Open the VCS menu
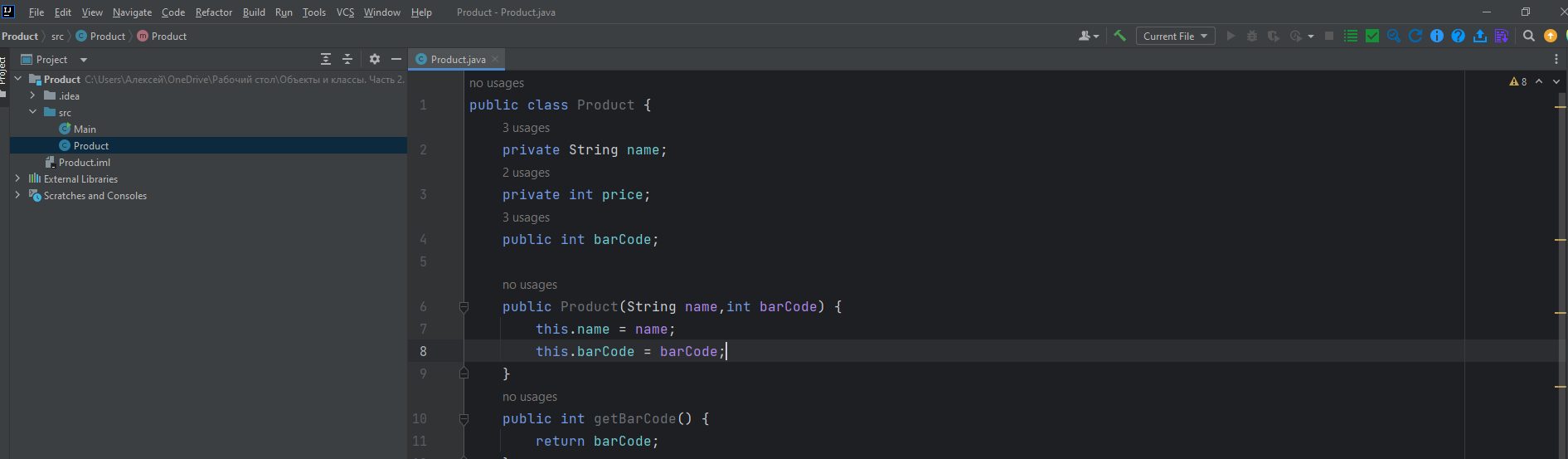The width and height of the screenshot is (1568, 459). click(x=345, y=12)
